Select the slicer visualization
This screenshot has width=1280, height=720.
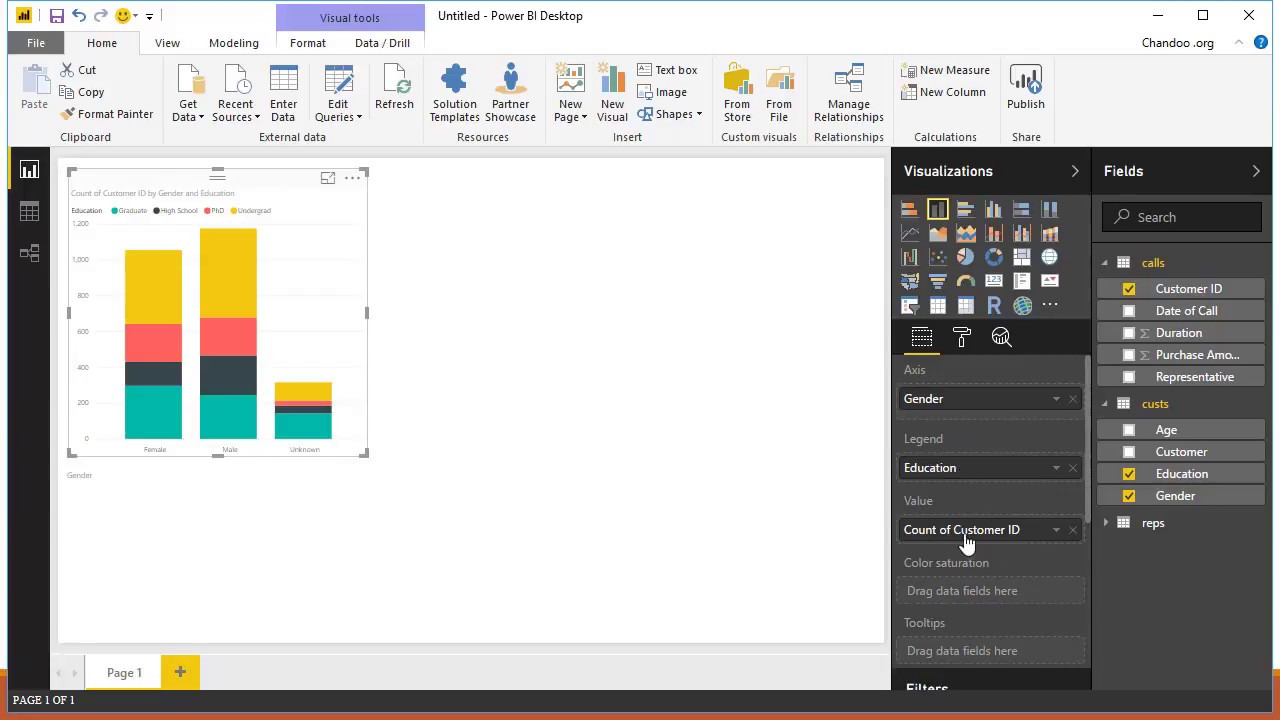click(909, 305)
